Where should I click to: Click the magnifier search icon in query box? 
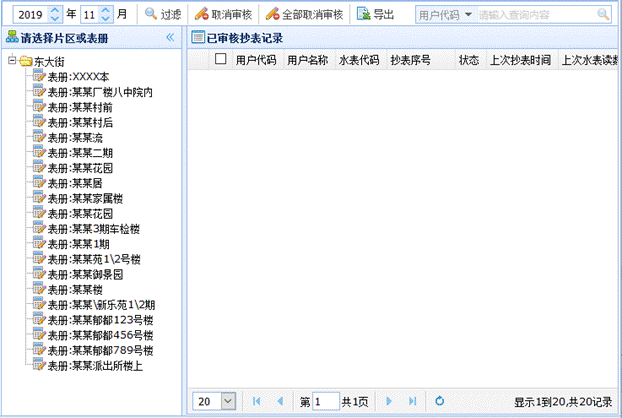(x=603, y=14)
